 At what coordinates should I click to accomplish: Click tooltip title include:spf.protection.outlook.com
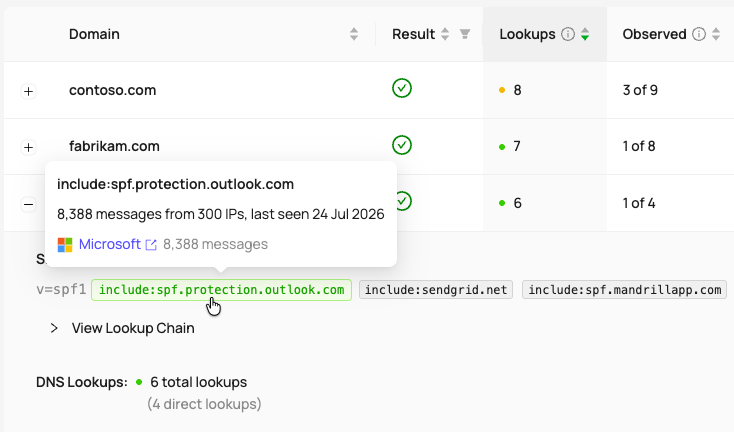tap(176, 184)
